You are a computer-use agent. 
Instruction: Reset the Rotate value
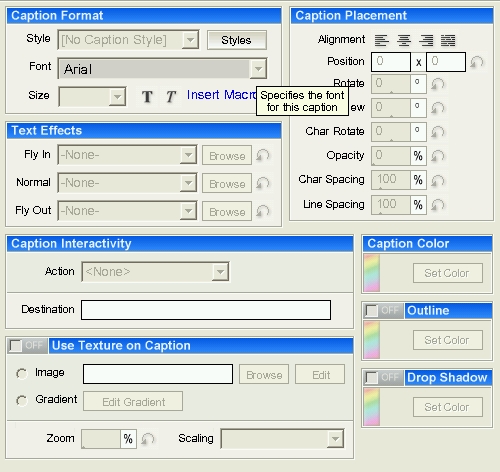[x=438, y=84]
